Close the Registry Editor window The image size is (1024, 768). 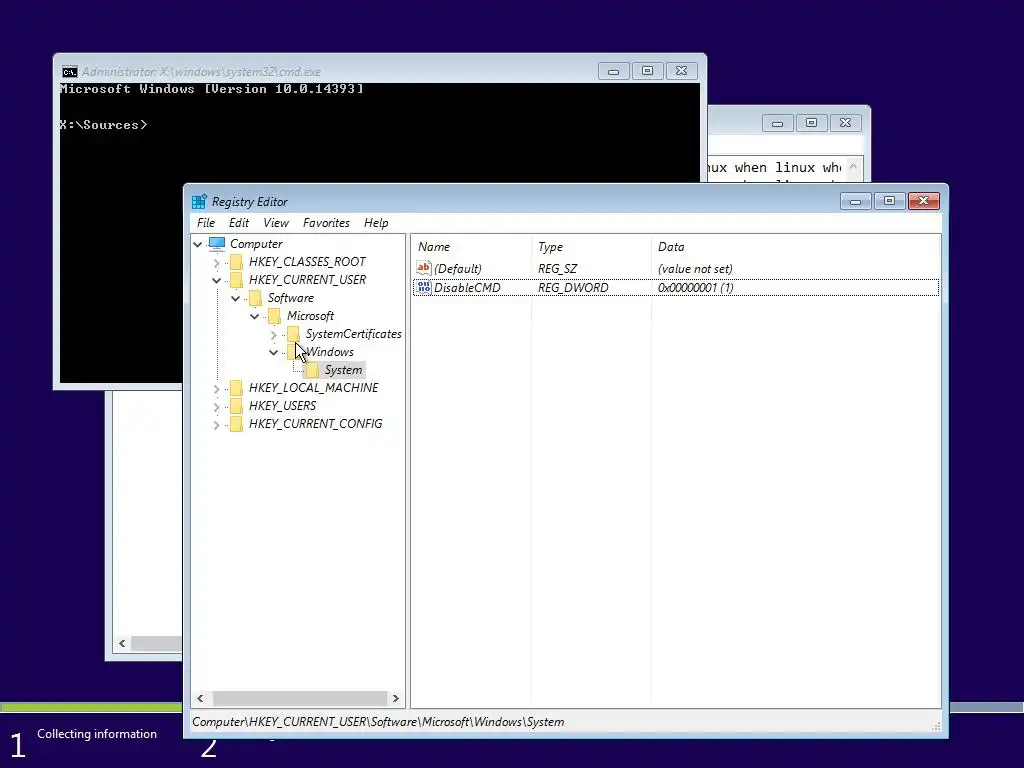coord(923,201)
